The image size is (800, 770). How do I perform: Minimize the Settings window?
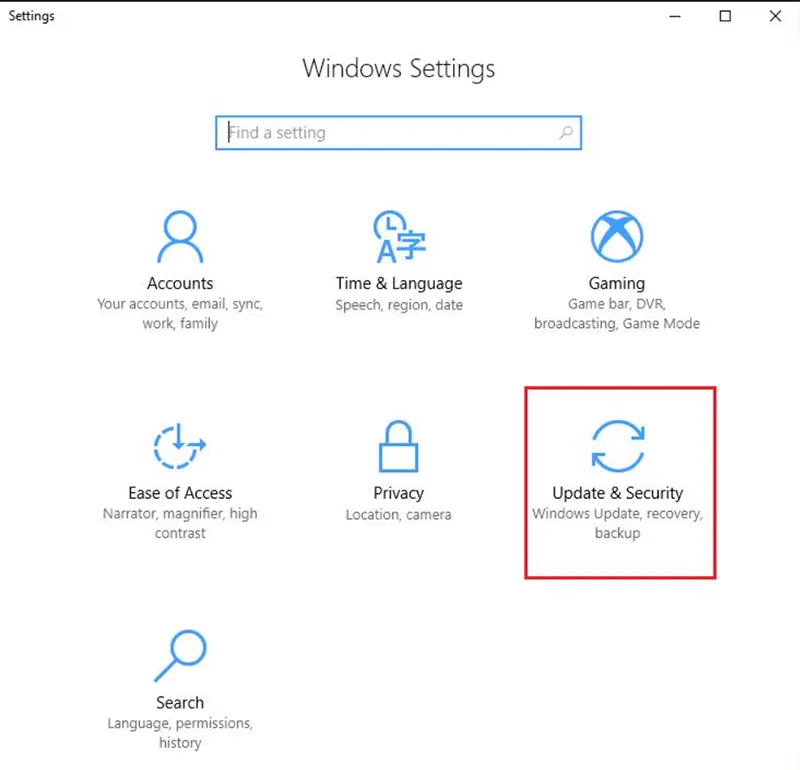[x=679, y=15]
